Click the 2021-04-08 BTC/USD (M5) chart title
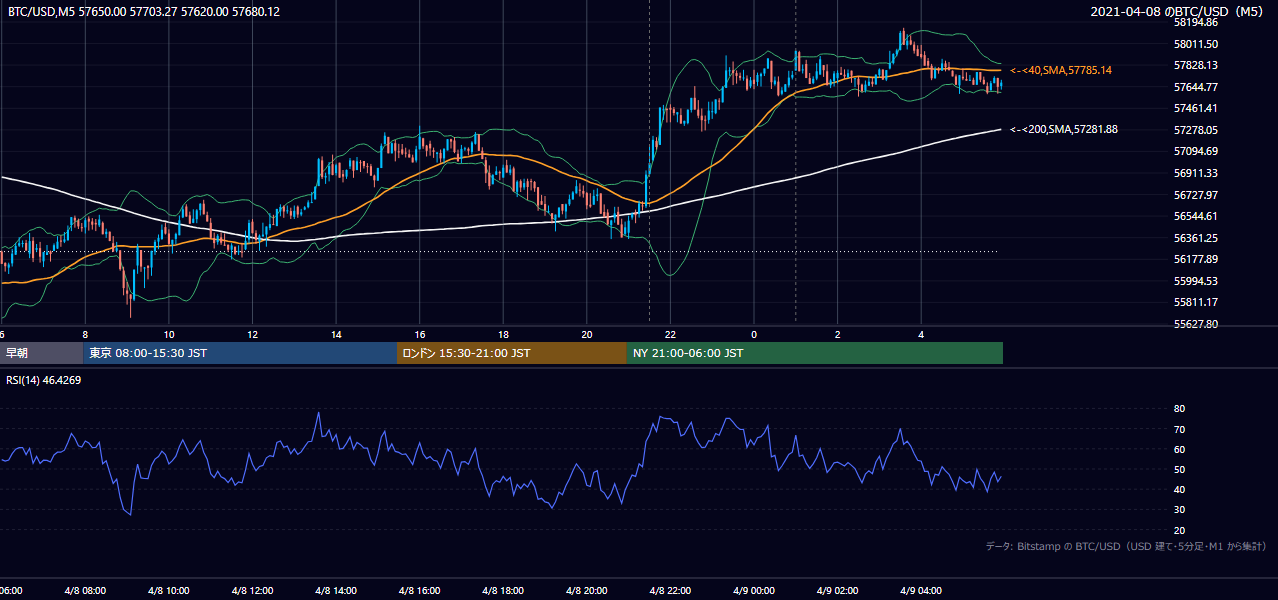 coord(1179,11)
